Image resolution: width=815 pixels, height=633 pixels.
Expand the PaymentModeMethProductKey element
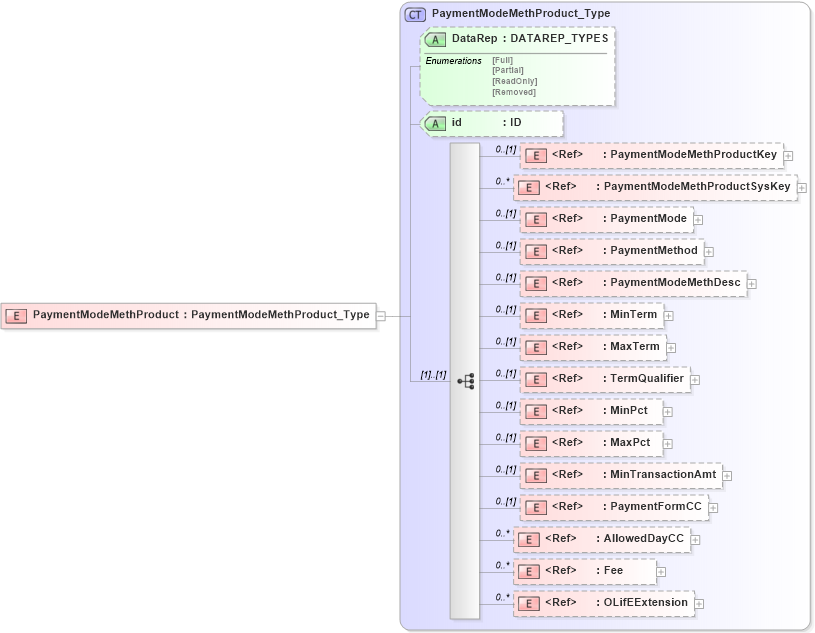(789, 155)
